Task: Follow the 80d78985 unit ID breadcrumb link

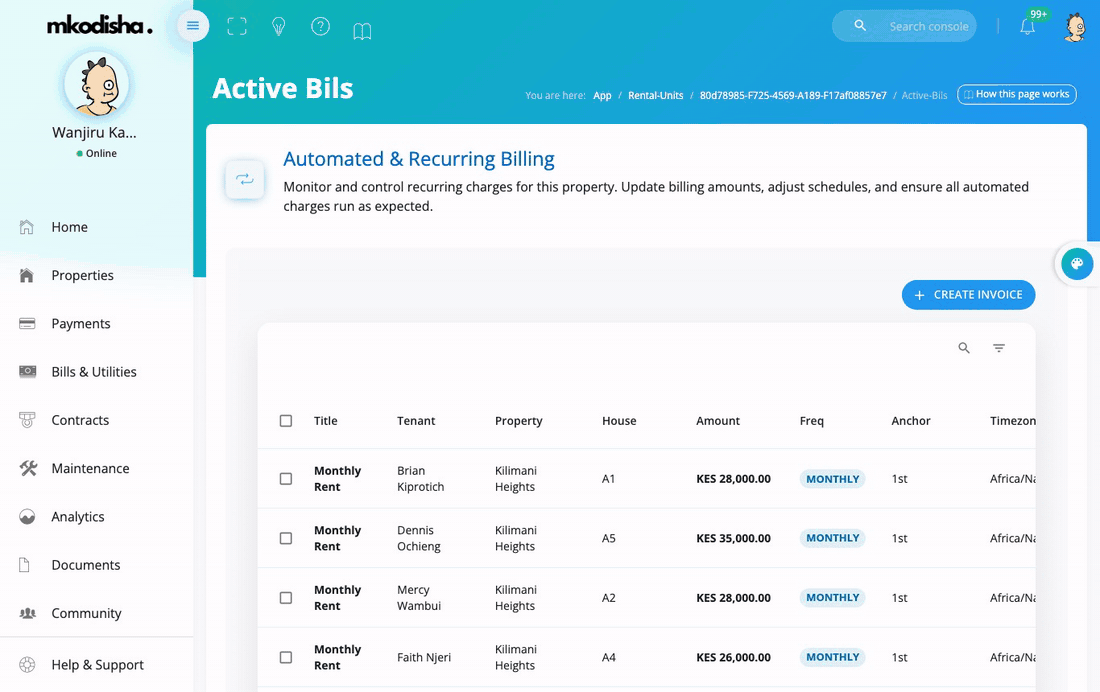Action: point(793,95)
